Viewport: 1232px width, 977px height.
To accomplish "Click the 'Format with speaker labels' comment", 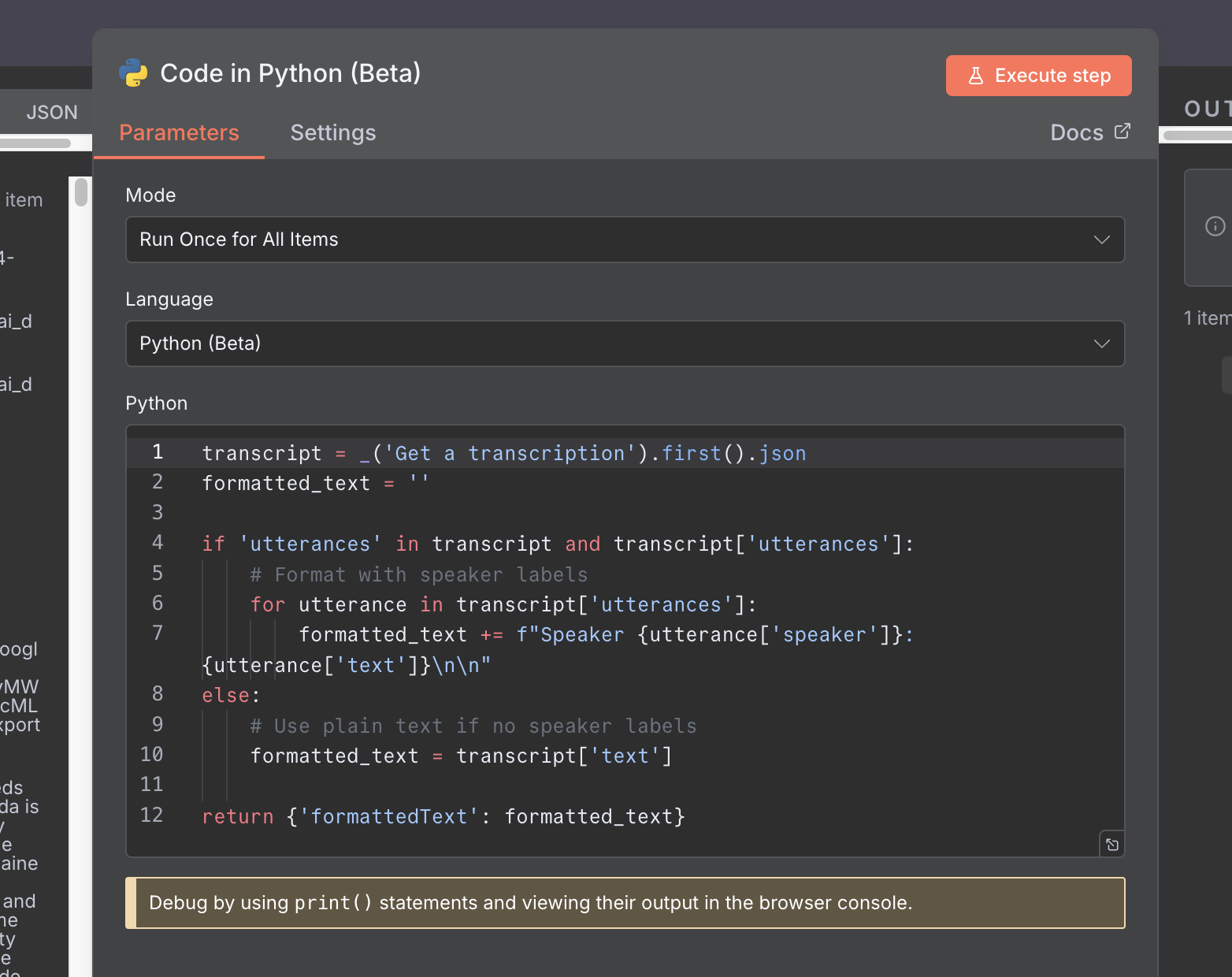I will click(x=418, y=574).
